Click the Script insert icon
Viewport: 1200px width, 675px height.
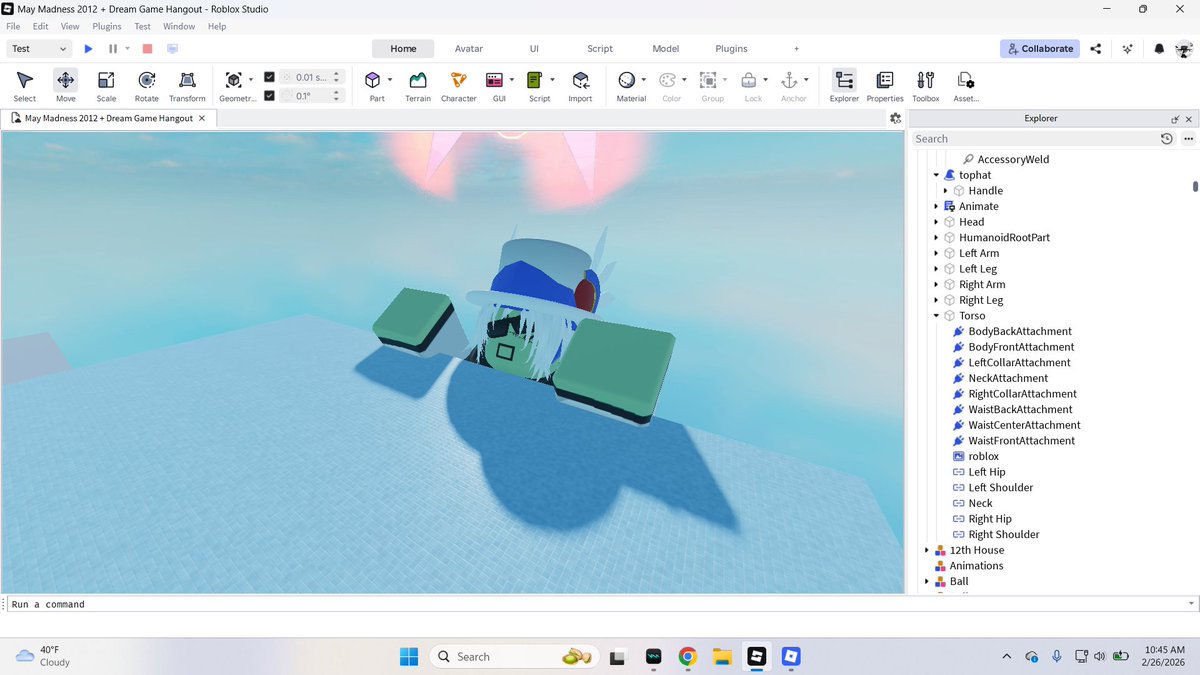(535, 81)
